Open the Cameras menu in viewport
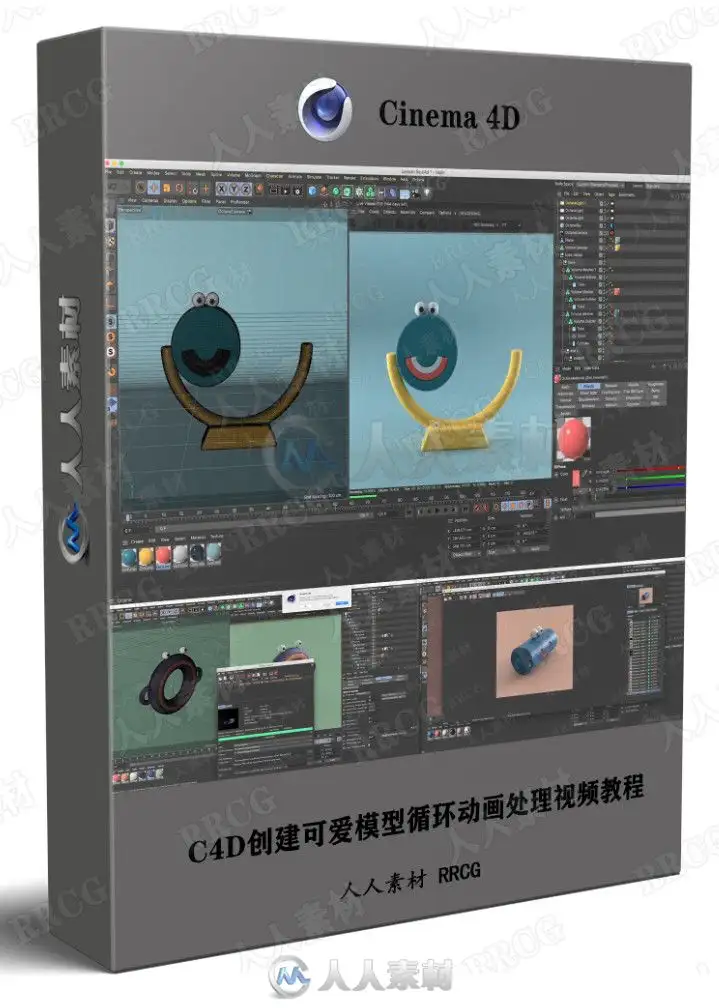 point(149,201)
